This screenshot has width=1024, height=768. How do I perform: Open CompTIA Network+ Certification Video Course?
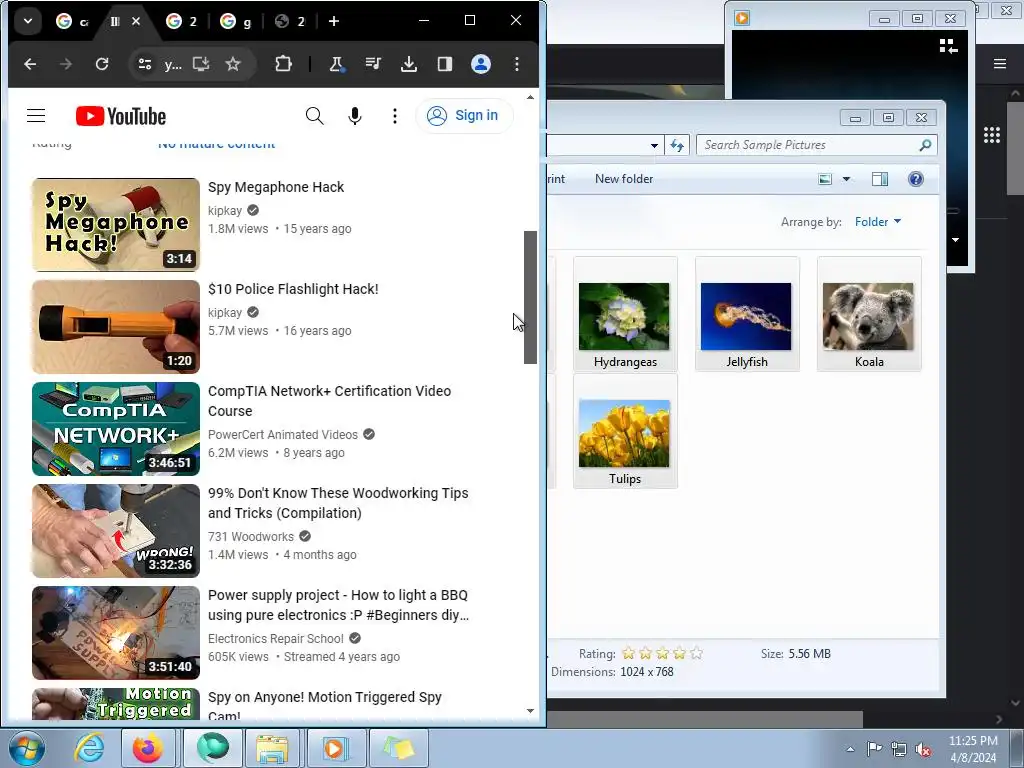329,401
